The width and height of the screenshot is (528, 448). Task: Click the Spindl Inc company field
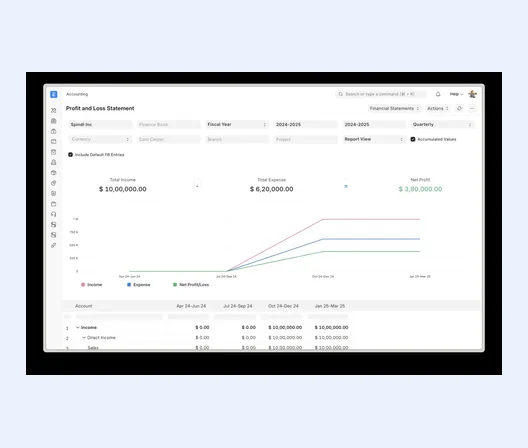pos(100,125)
